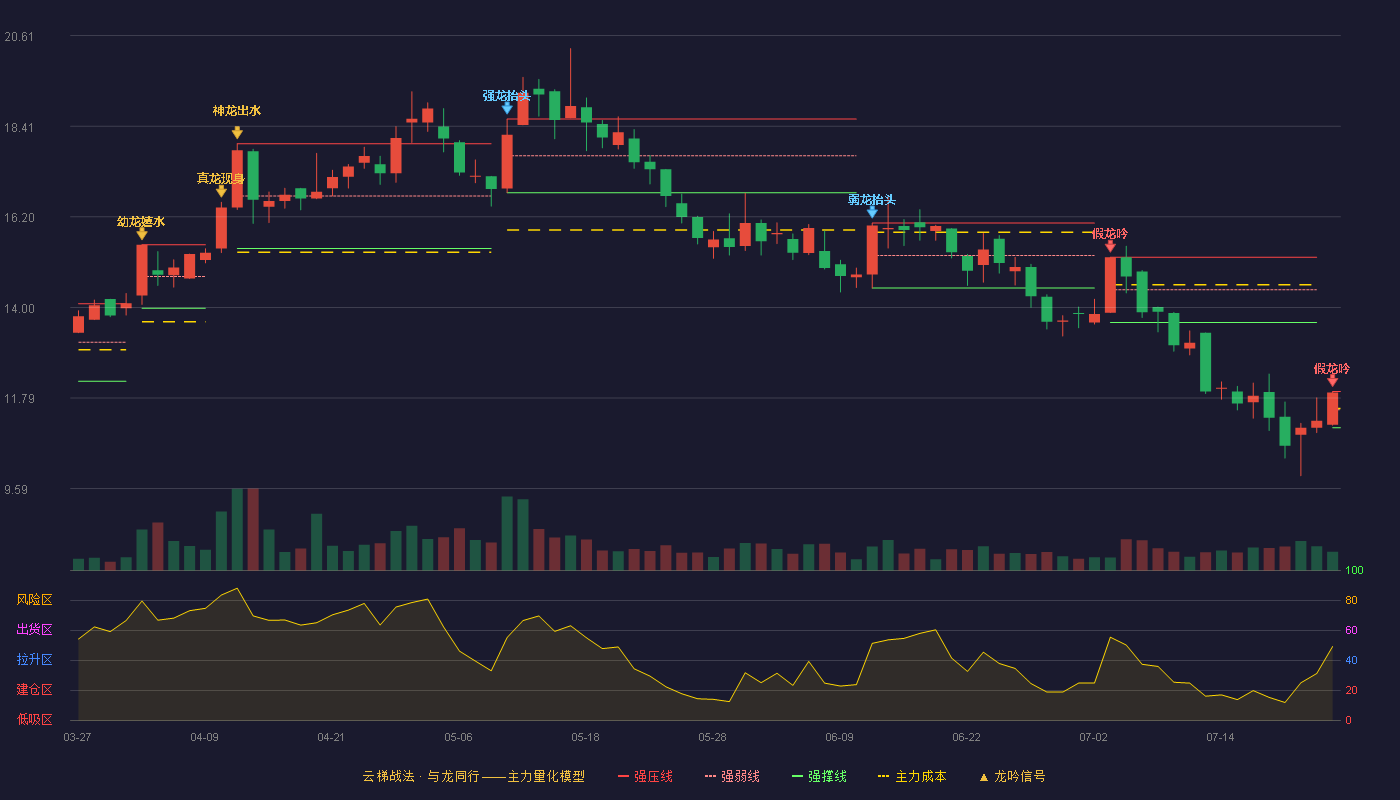Screen dimensions: 1400x800
Task: Select the 拉升区 zone label
Action: (34, 660)
